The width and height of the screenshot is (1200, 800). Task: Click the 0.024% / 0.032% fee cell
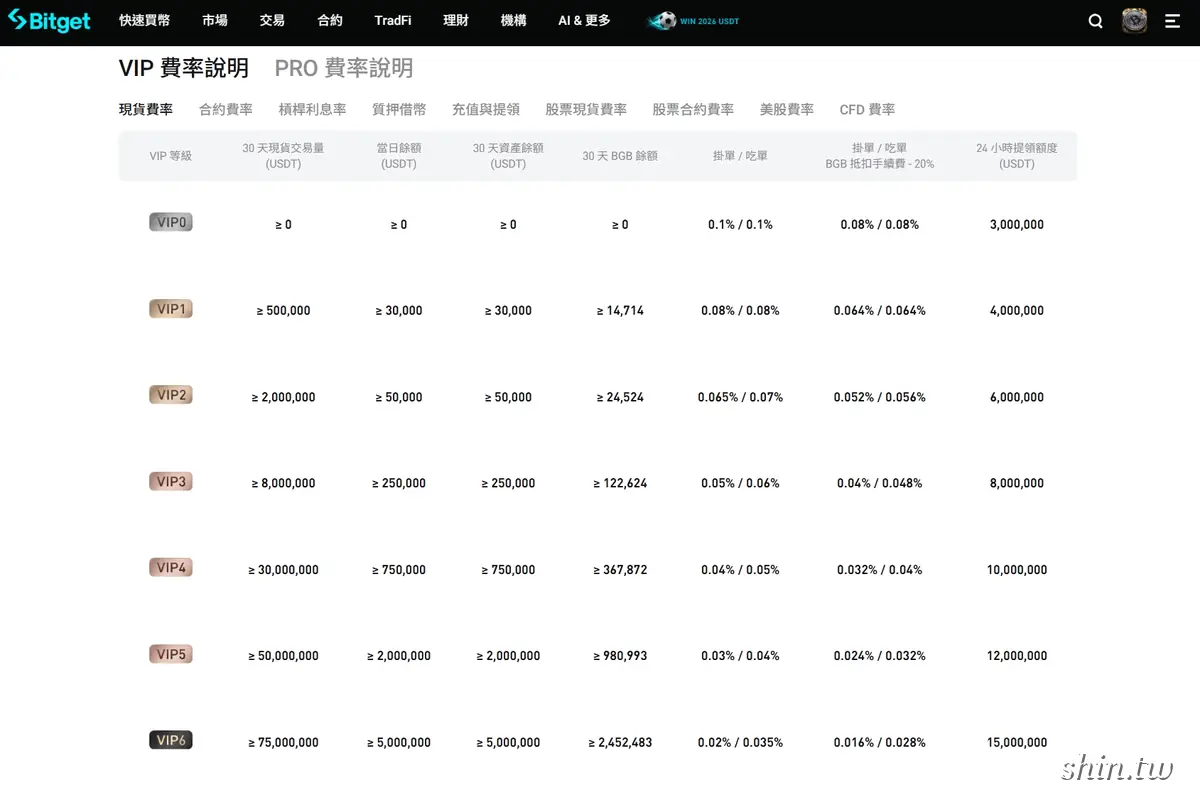point(880,656)
